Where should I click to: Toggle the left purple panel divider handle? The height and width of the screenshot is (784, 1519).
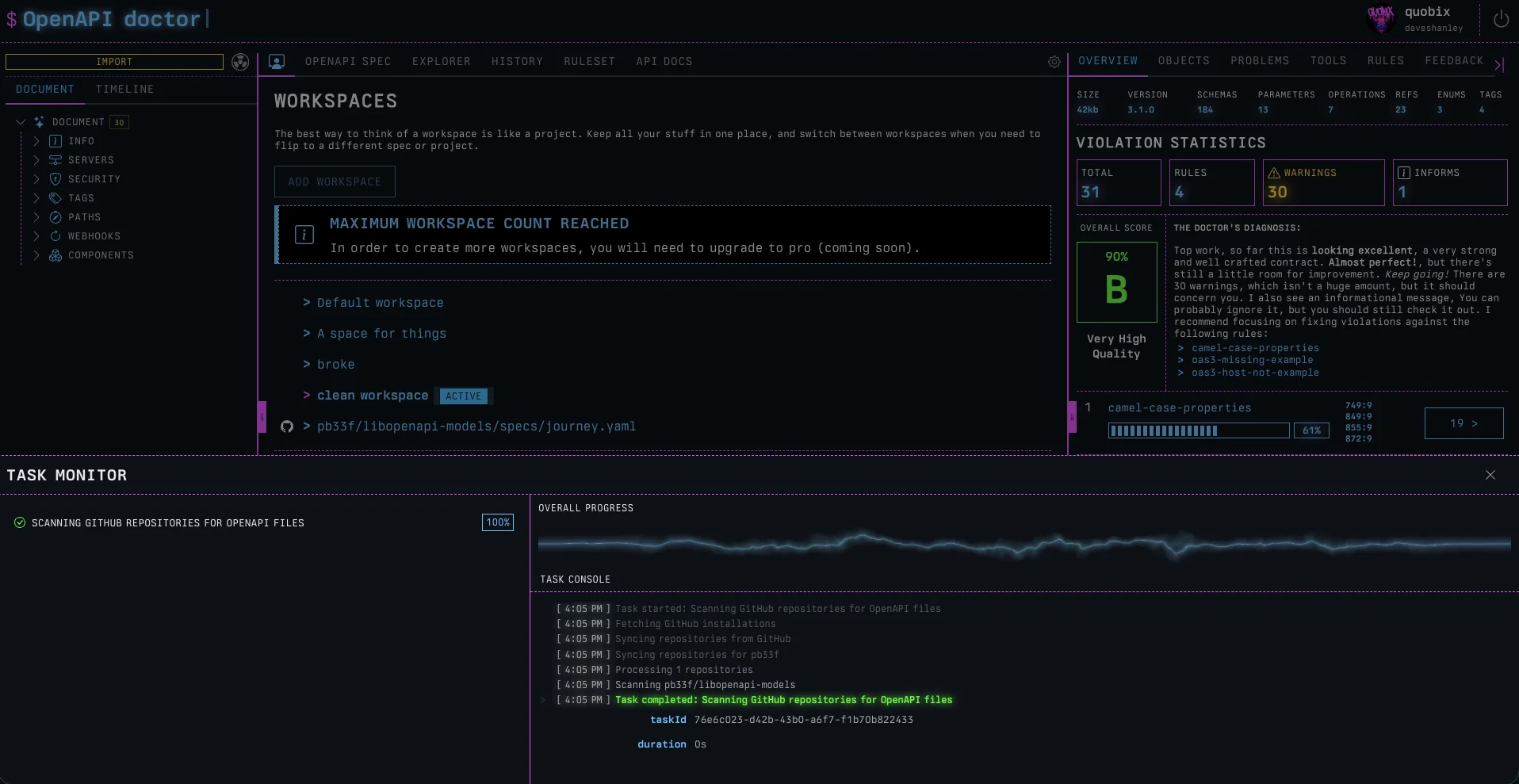262,417
